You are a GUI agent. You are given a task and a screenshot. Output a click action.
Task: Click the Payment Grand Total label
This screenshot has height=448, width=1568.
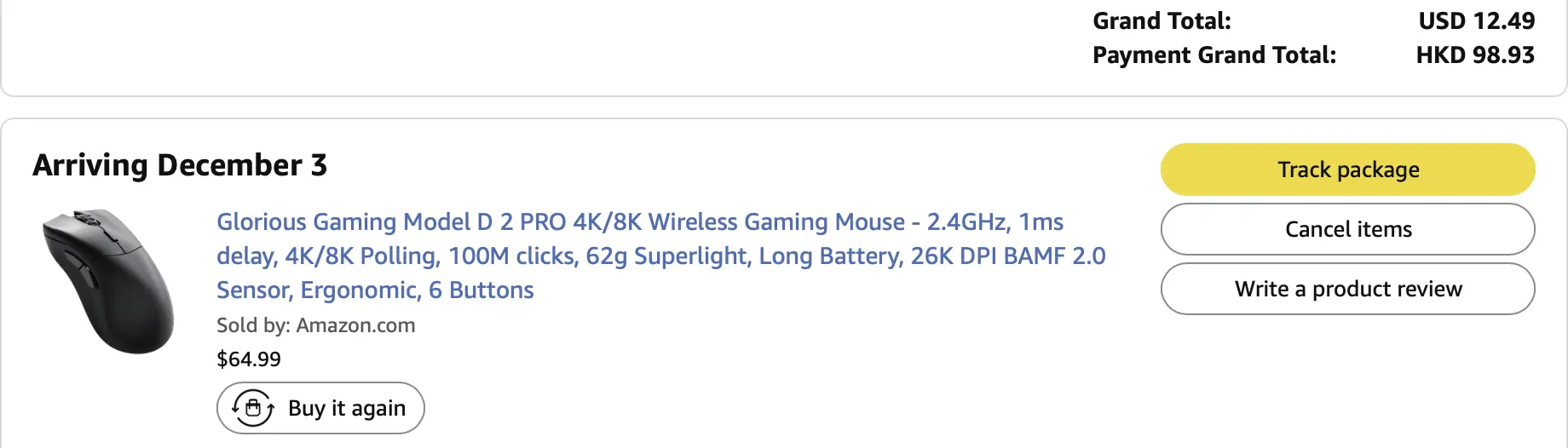1214,55
